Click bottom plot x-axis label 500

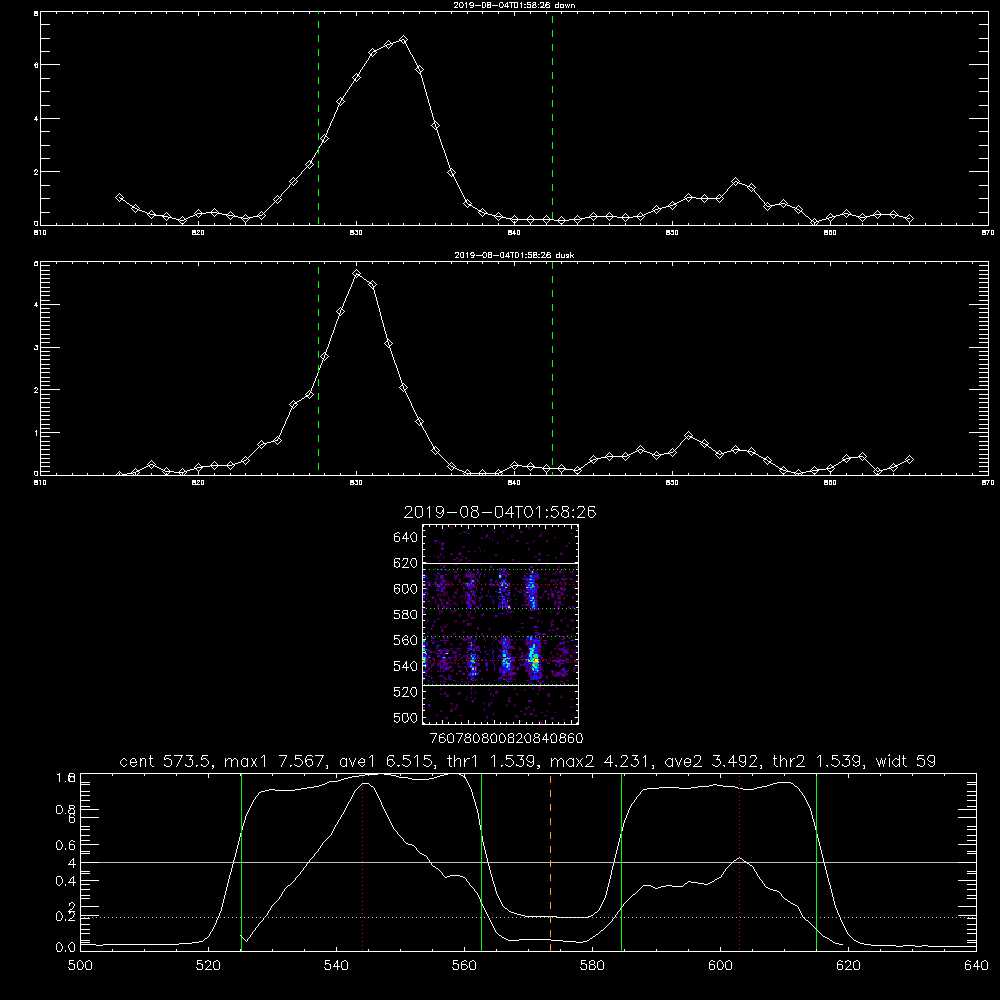pyautogui.click(x=80, y=966)
